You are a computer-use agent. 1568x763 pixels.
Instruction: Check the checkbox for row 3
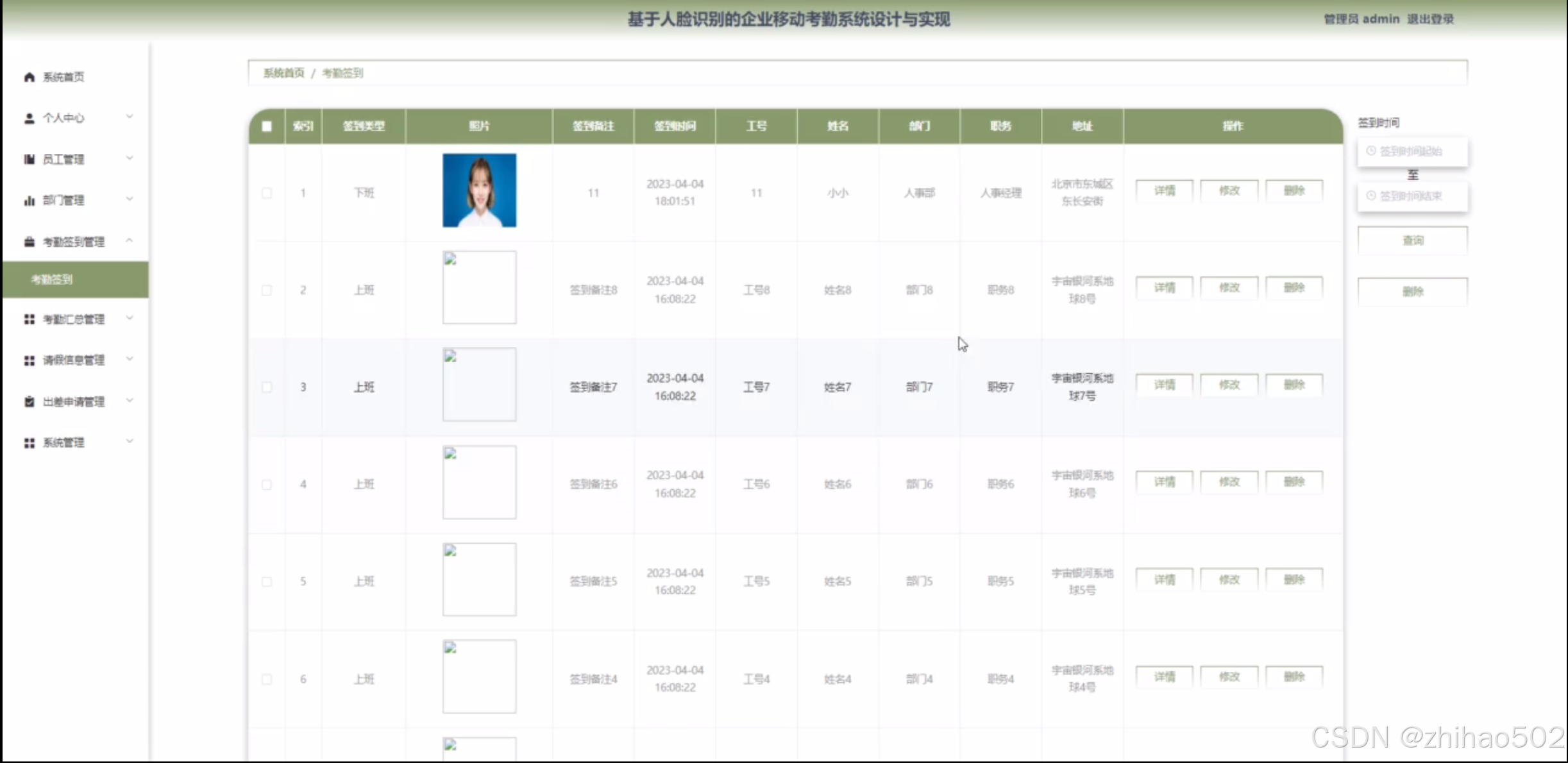267,387
